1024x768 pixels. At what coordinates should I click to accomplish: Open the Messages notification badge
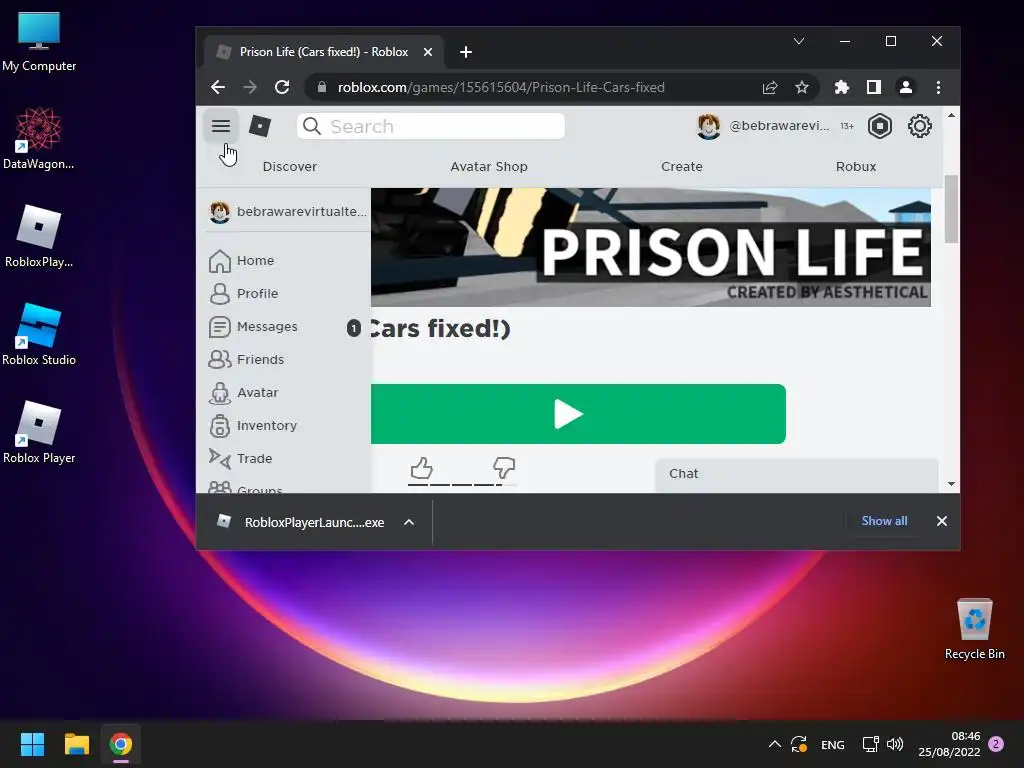353,328
